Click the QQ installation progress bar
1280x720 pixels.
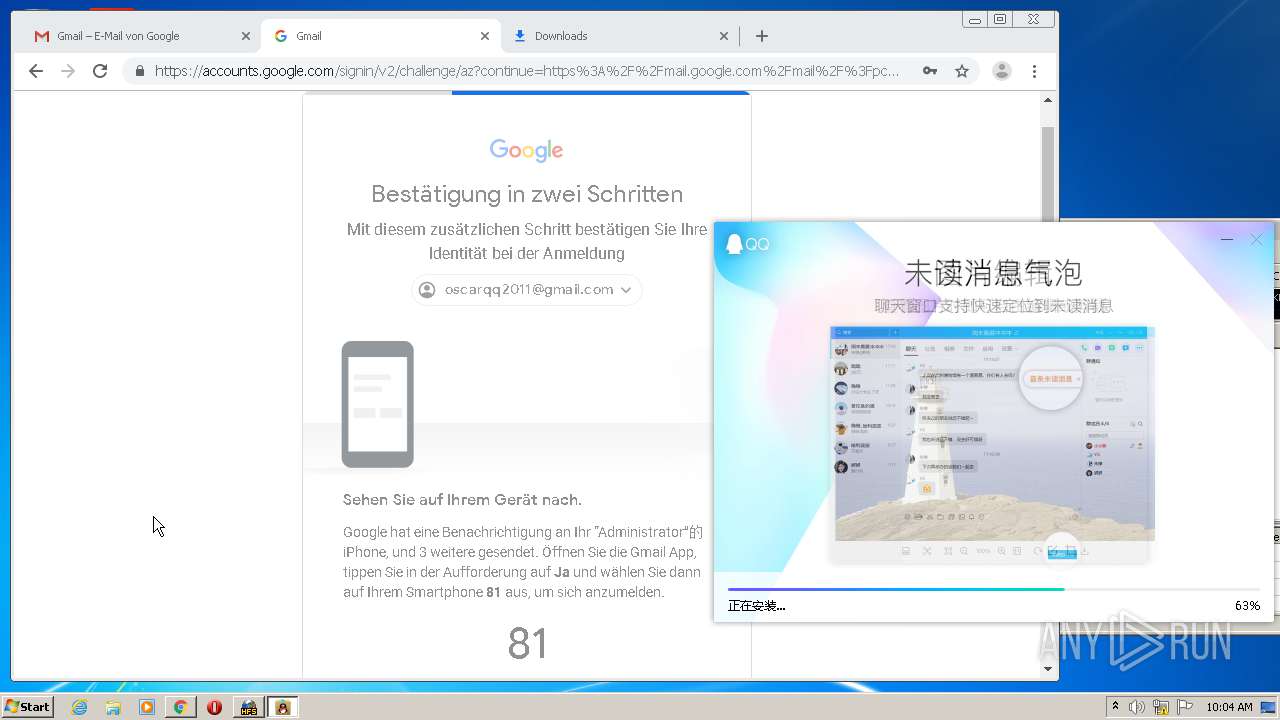pos(994,590)
